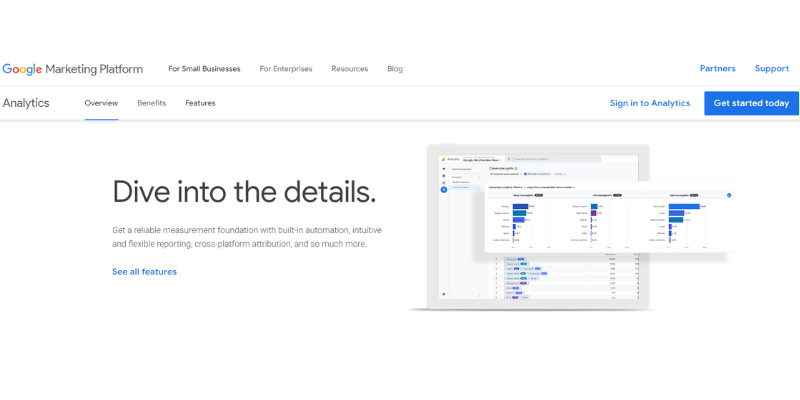800x400 pixels.
Task: Click the blue checkmark on the touchpoints card
Action: coord(729,195)
